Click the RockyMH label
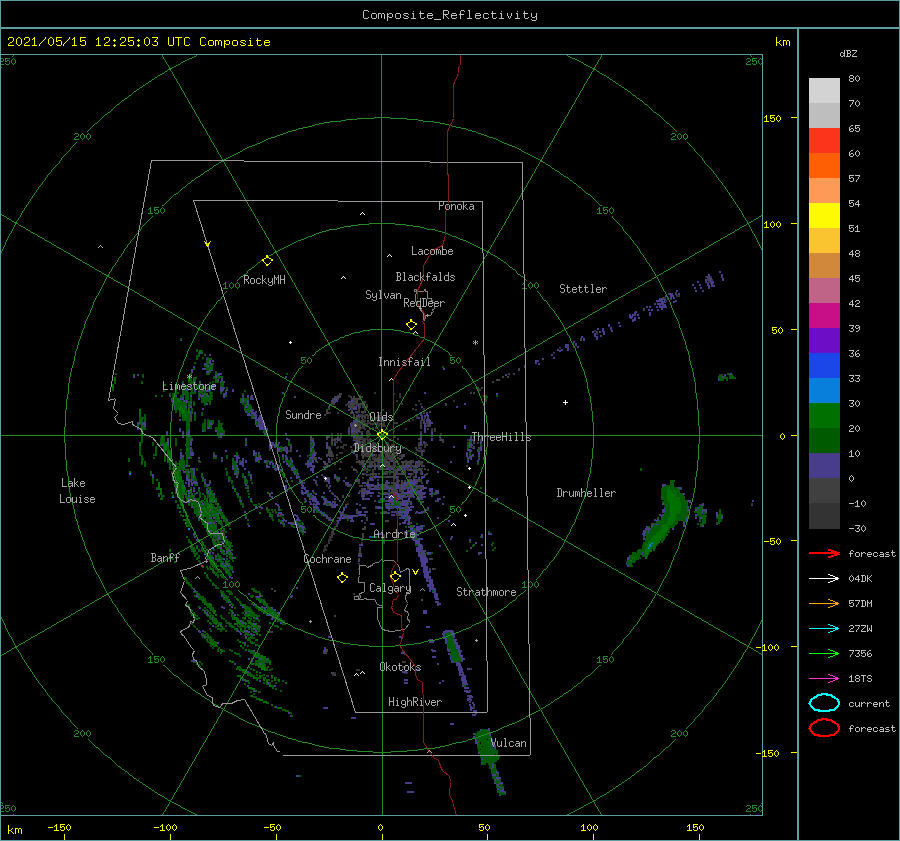900x841 pixels. (x=264, y=280)
